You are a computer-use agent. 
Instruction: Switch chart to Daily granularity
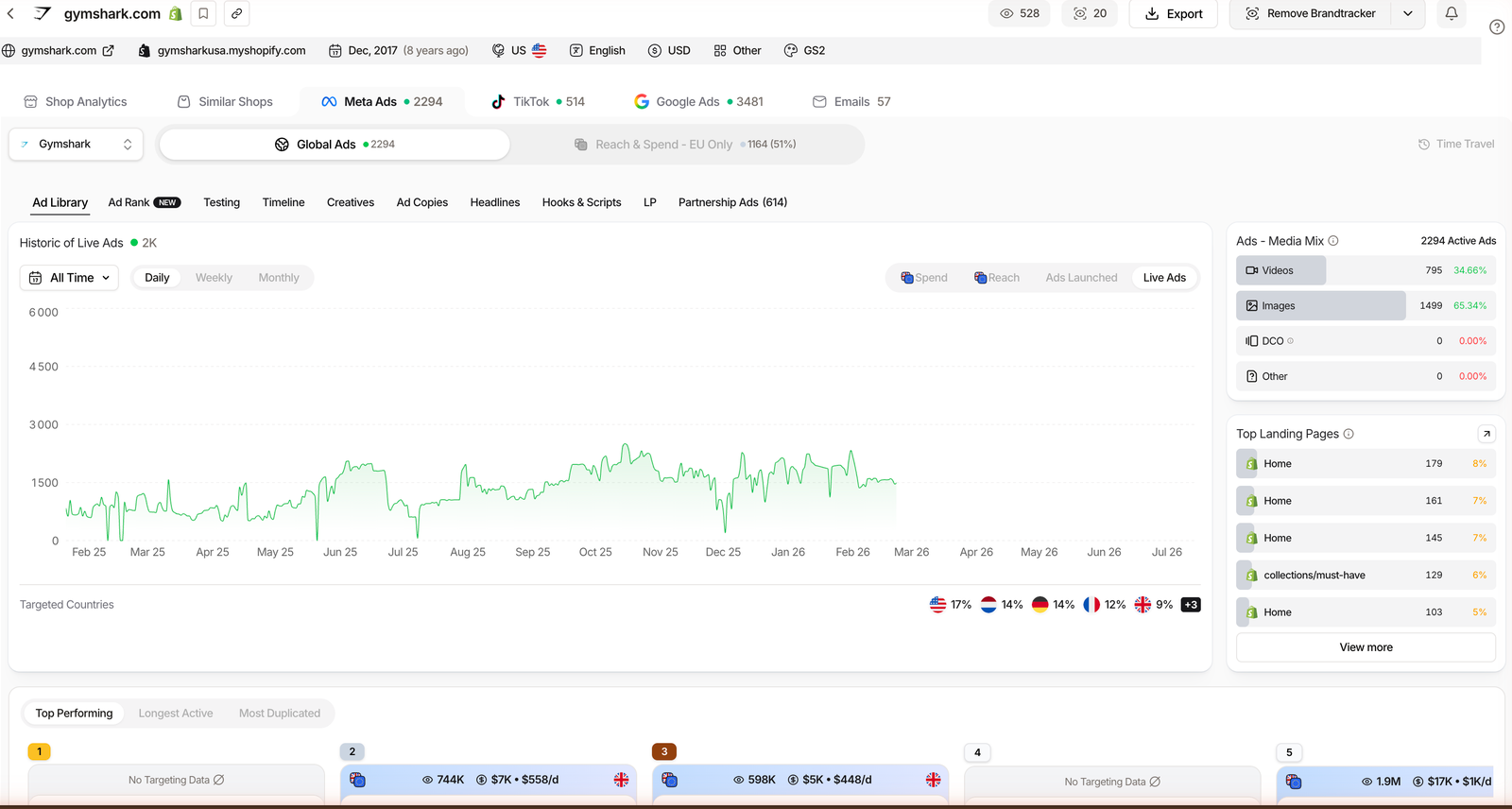157,278
